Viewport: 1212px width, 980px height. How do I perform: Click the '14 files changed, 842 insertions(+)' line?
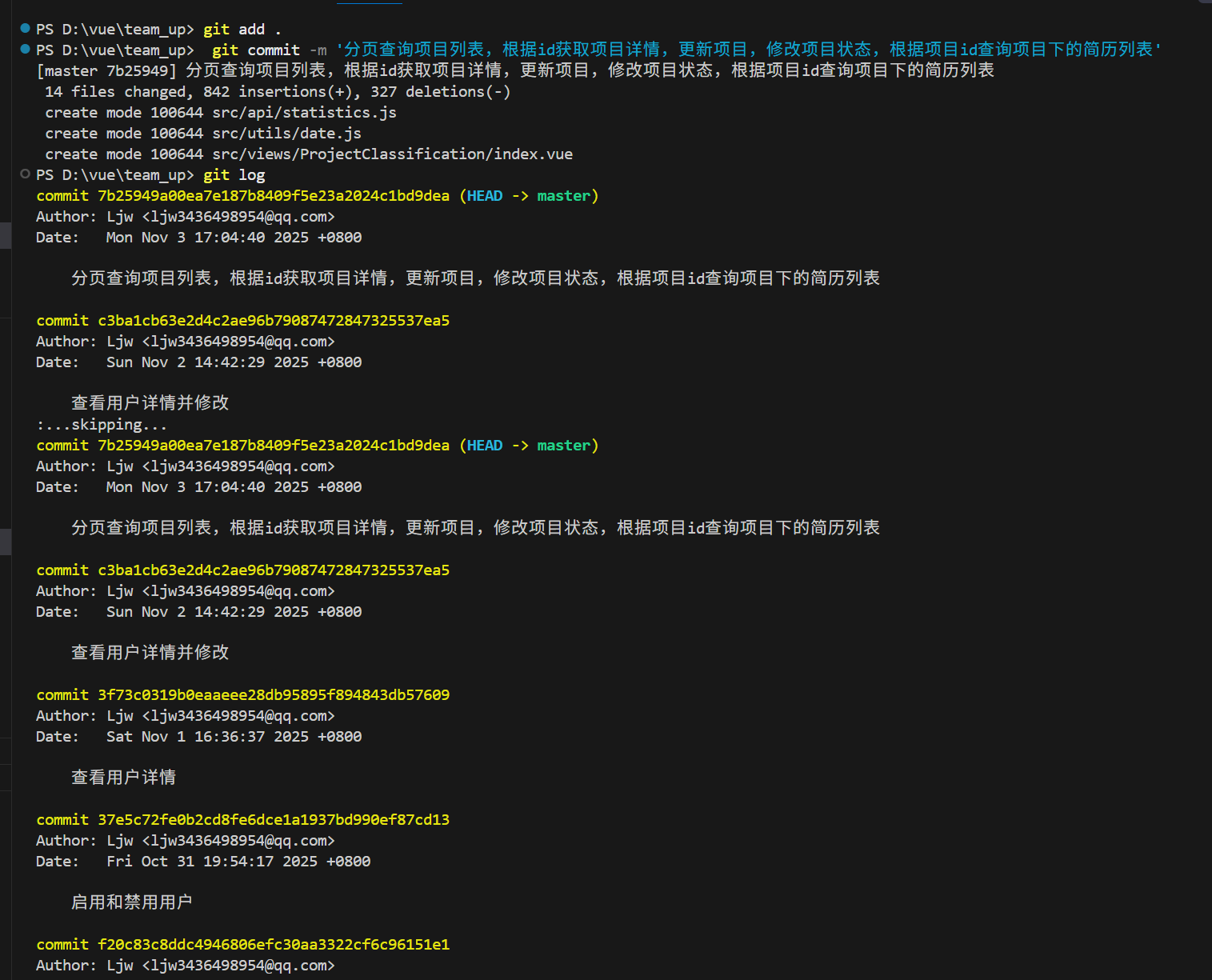pos(278,92)
